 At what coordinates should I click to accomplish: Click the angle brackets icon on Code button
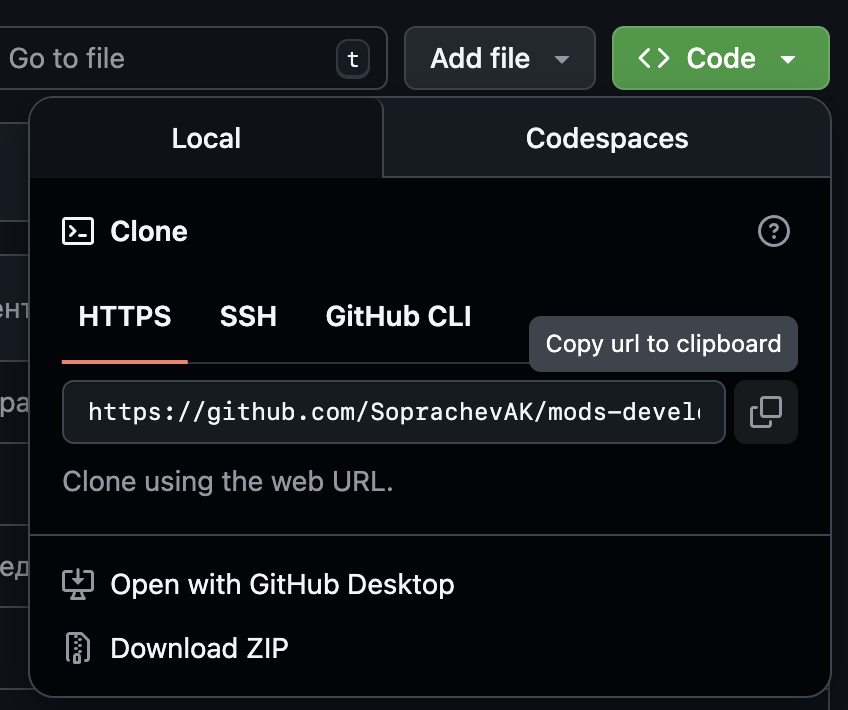pyautogui.click(x=654, y=59)
